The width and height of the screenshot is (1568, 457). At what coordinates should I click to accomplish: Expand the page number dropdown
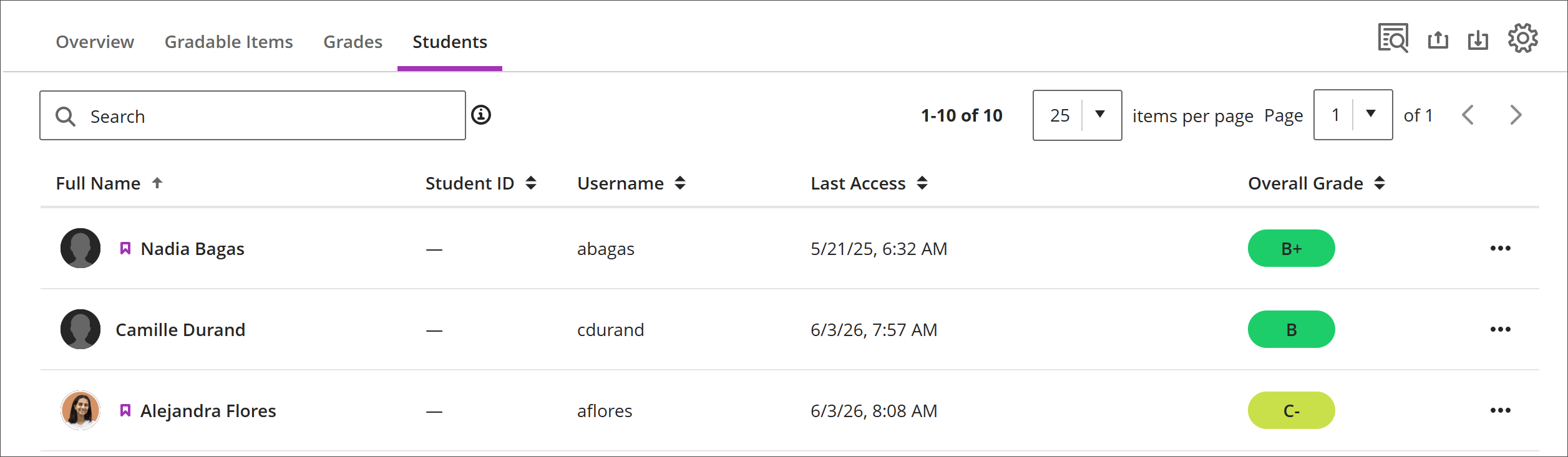click(1353, 115)
